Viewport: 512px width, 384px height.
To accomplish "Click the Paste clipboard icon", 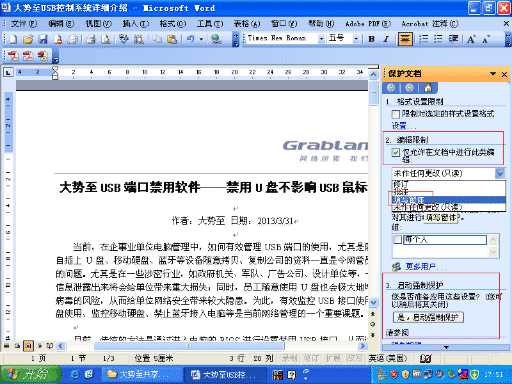I will tap(172, 39).
